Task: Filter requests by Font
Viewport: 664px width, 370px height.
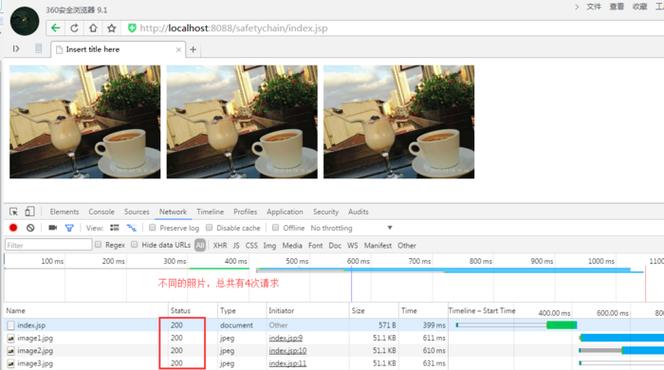Action: (x=315, y=246)
